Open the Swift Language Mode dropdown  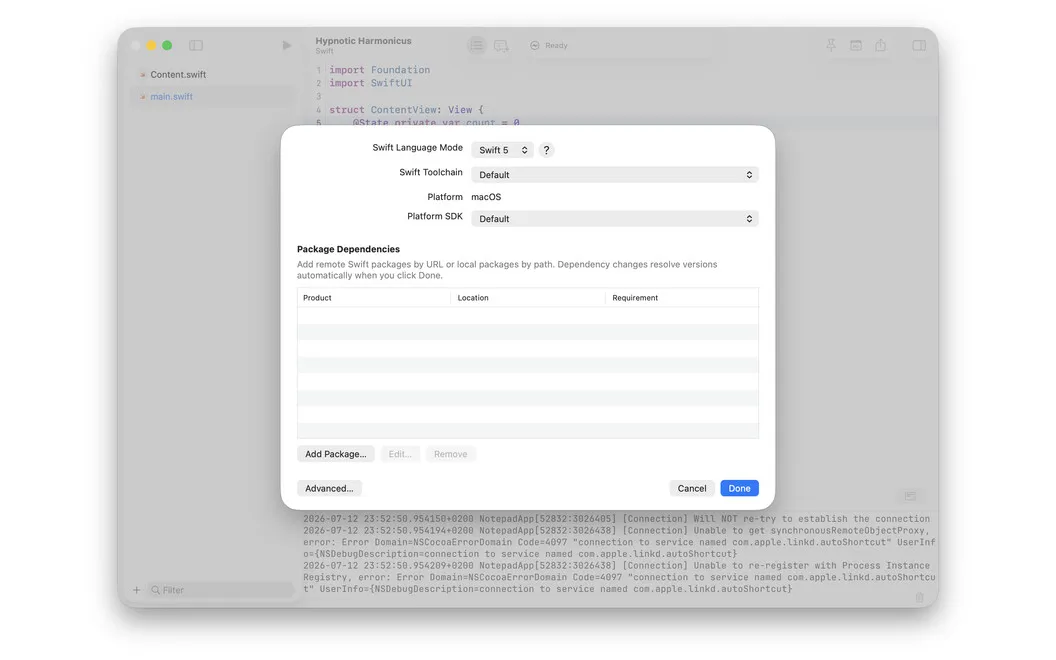click(502, 150)
